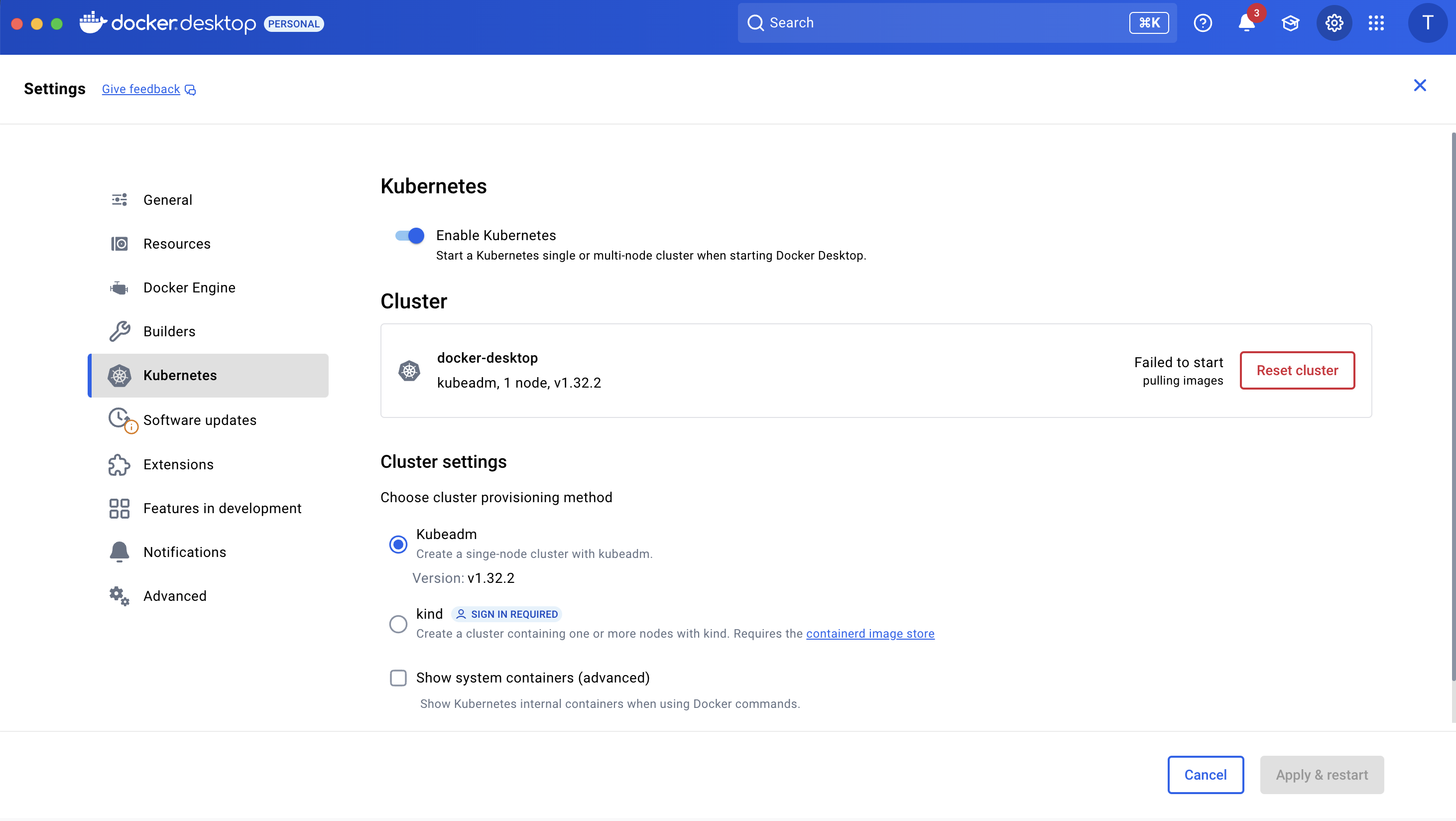Switch to Builders settings
This screenshot has height=821, width=1456.
209,331
